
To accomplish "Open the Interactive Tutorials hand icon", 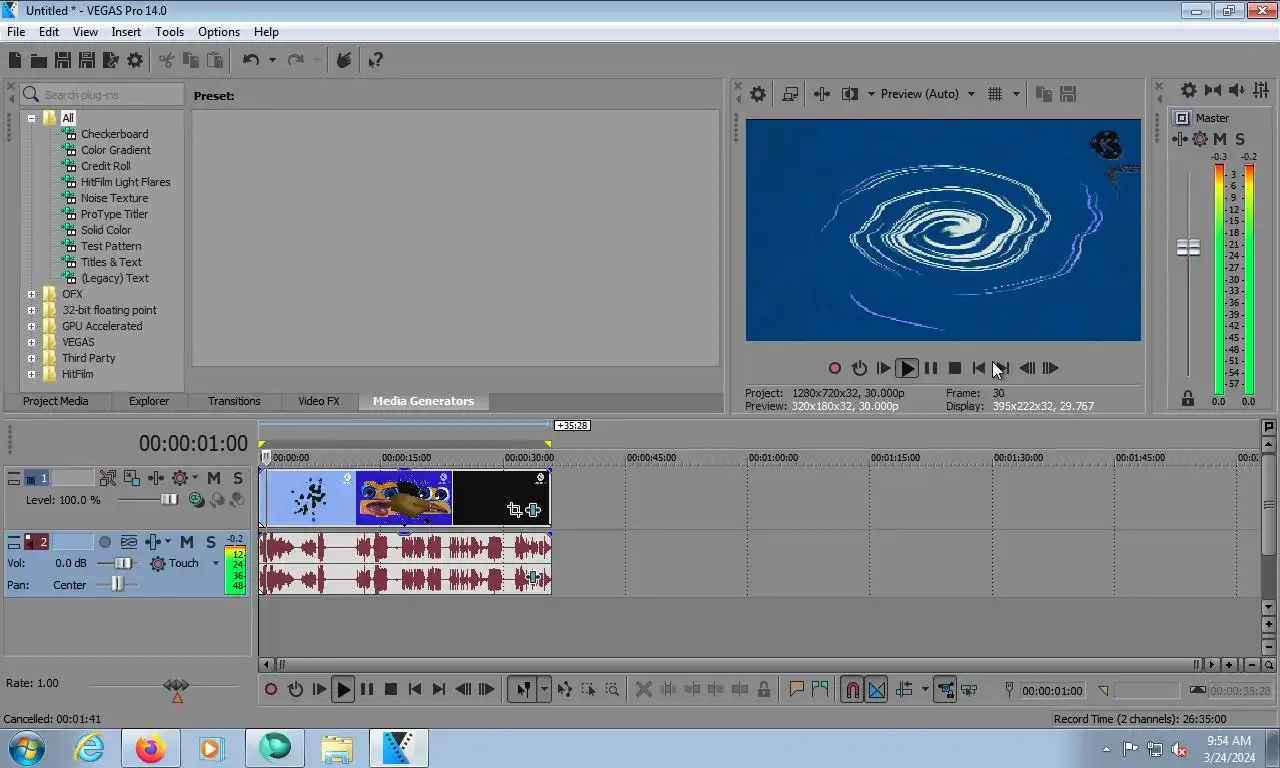I will click(x=344, y=60).
